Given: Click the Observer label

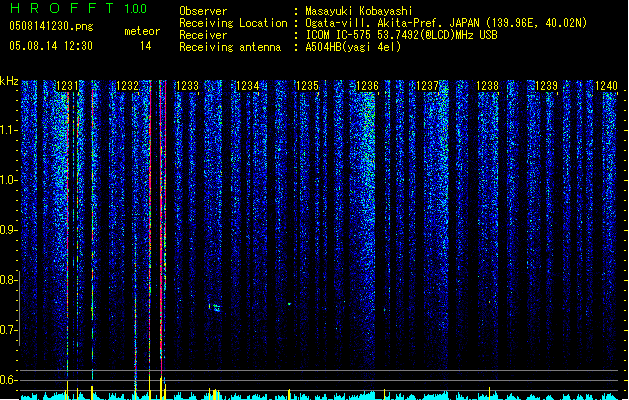Looking at the screenshot, I should [x=203, y=11].
